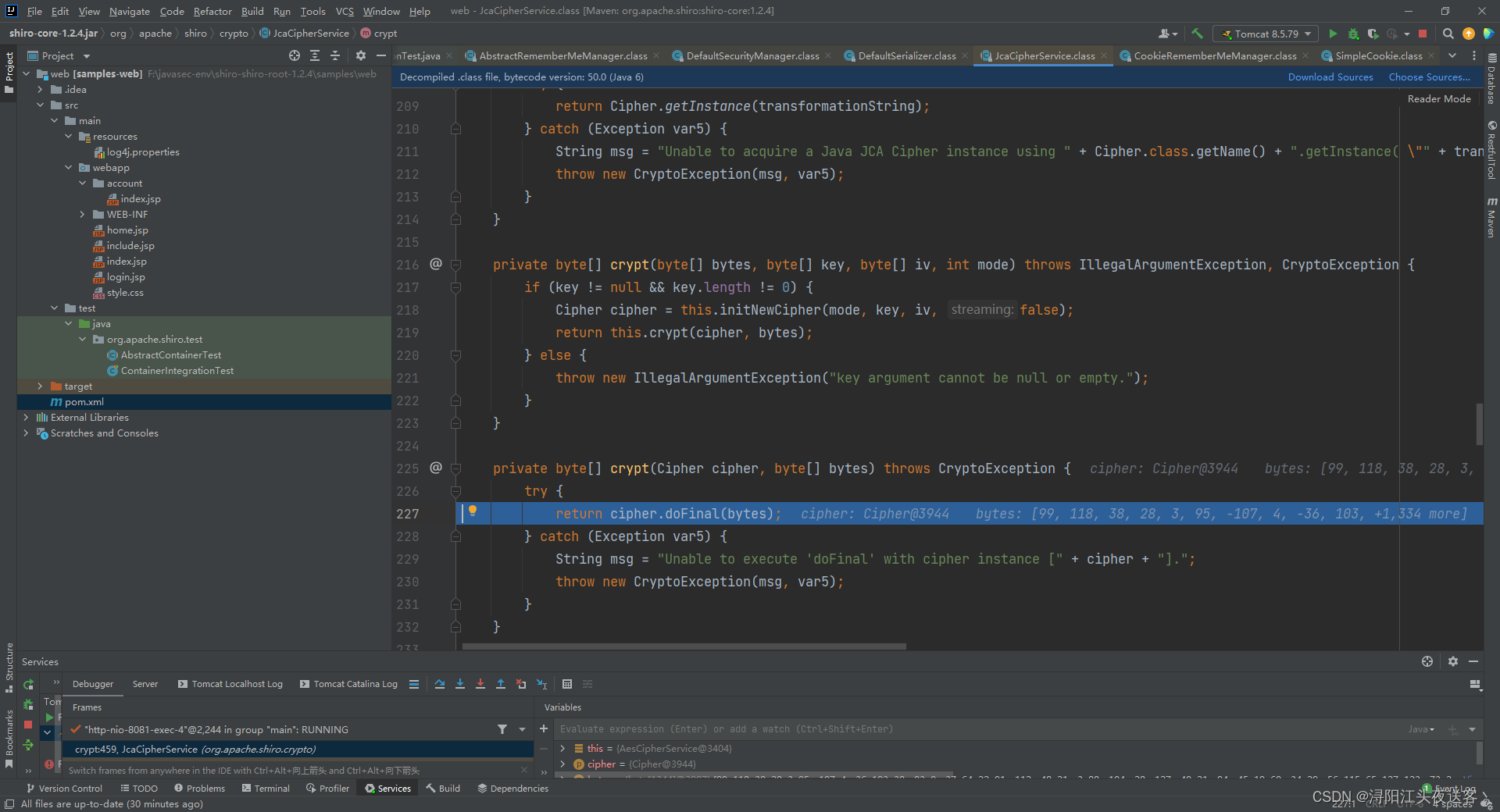Switch to SimpleCookie.class tab
Image resolution: width=1500 pixels, height=812 pixels.
1378,55
